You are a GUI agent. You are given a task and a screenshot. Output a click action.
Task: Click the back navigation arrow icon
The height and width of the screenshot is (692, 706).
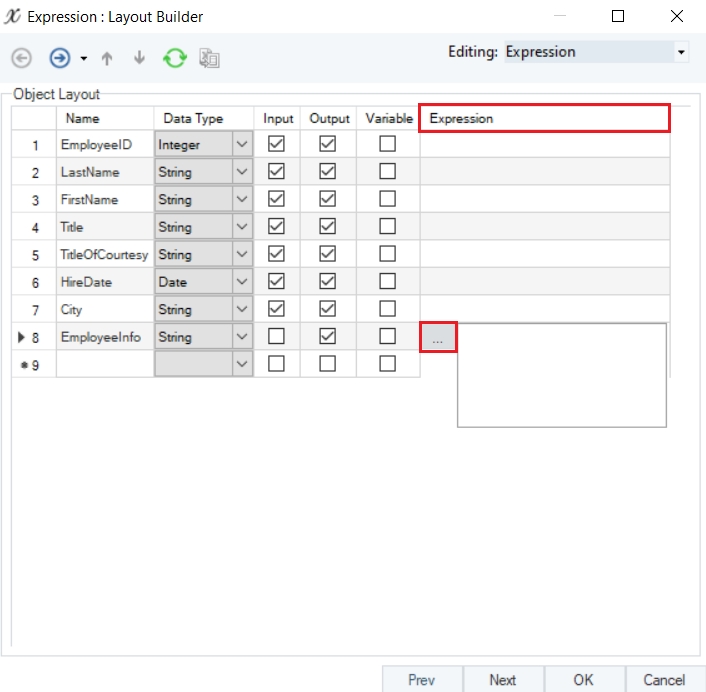tap(21, 59)
